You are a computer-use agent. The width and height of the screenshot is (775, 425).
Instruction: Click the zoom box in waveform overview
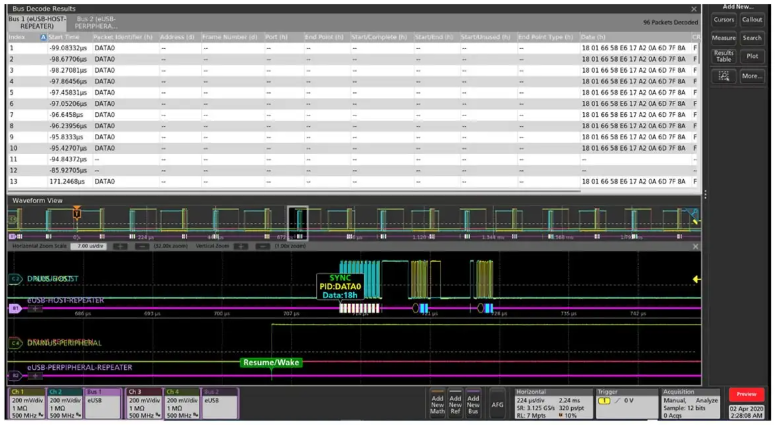click(298, 223)
